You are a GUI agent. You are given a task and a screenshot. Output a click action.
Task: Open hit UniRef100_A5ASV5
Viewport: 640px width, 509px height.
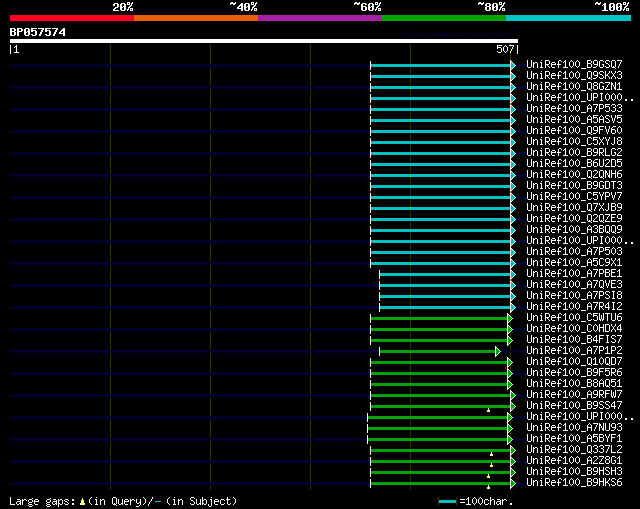pyautogui.click(x=574, y=120)
